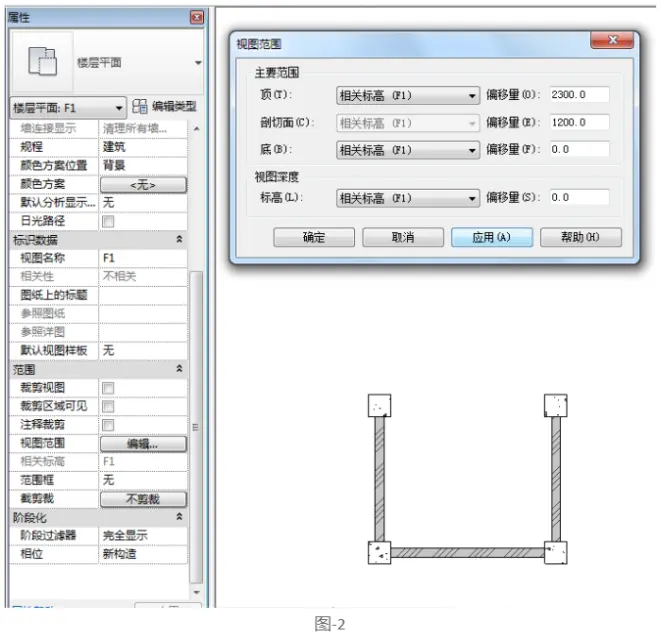Click the 默认视图样板 value 无
Viewport: 660px width, 638px height.
tap(143, 350)
